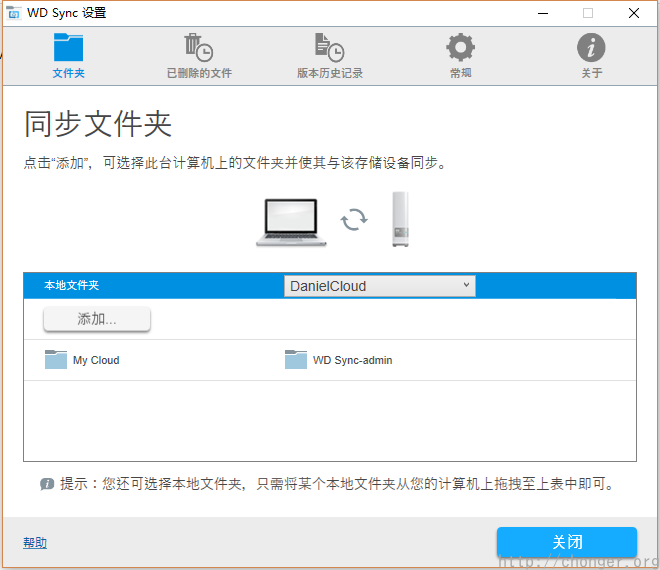Click the 版本历史记录 tab label
This screenshot has height=570, width=660.
pos(330,73)
